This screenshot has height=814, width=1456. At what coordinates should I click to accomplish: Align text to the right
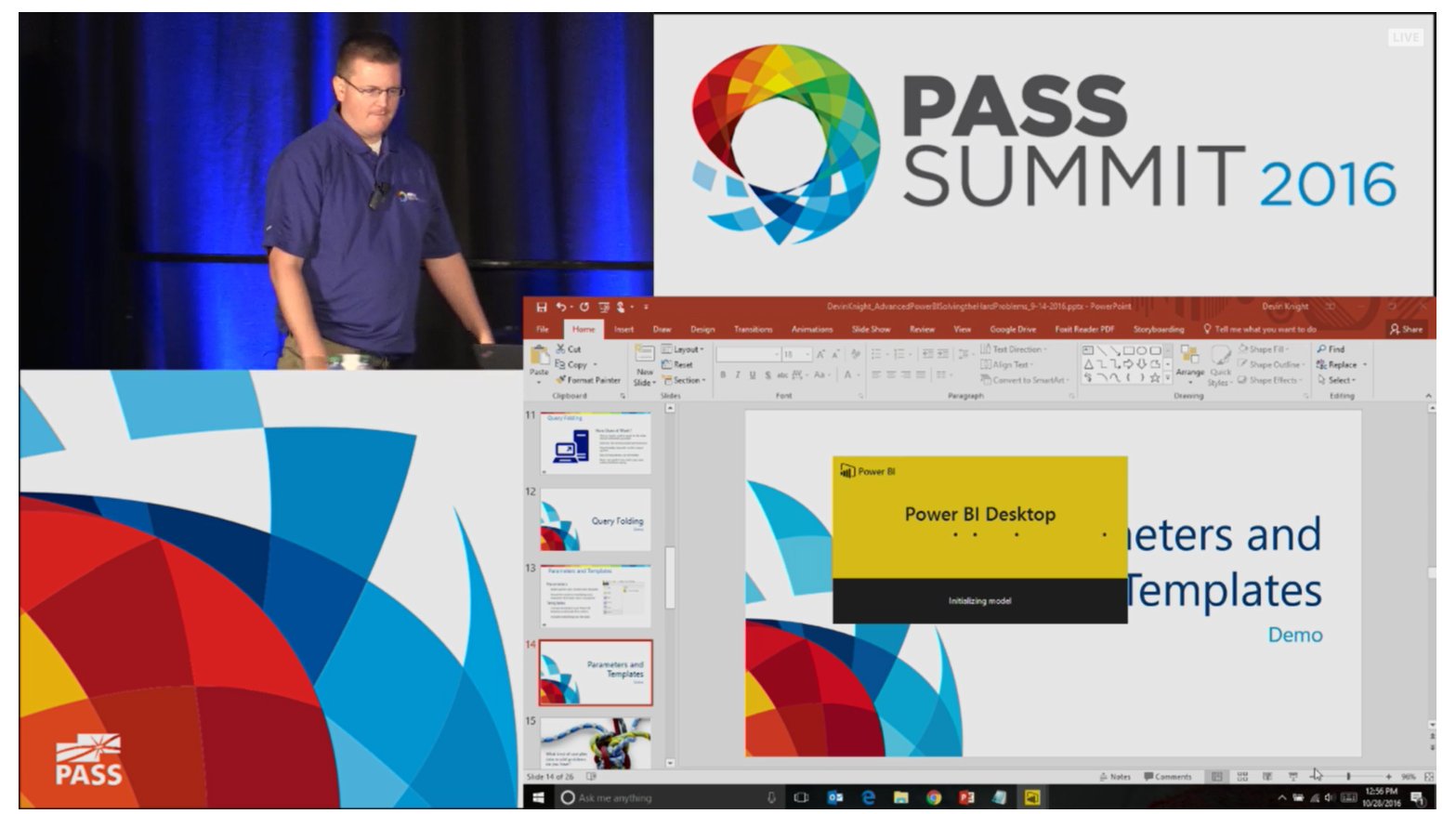(x=905, y=374)
